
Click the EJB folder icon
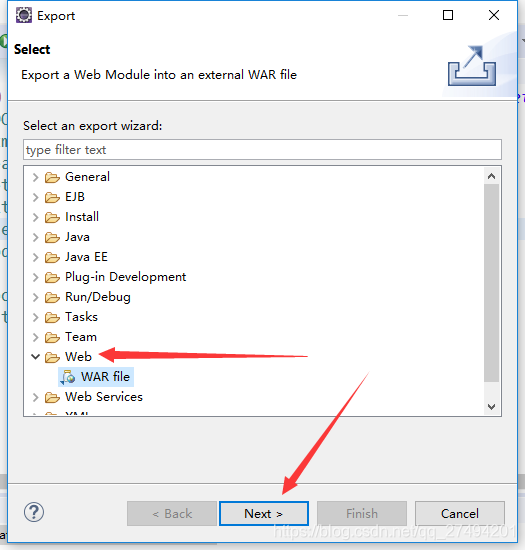point(52,197)
